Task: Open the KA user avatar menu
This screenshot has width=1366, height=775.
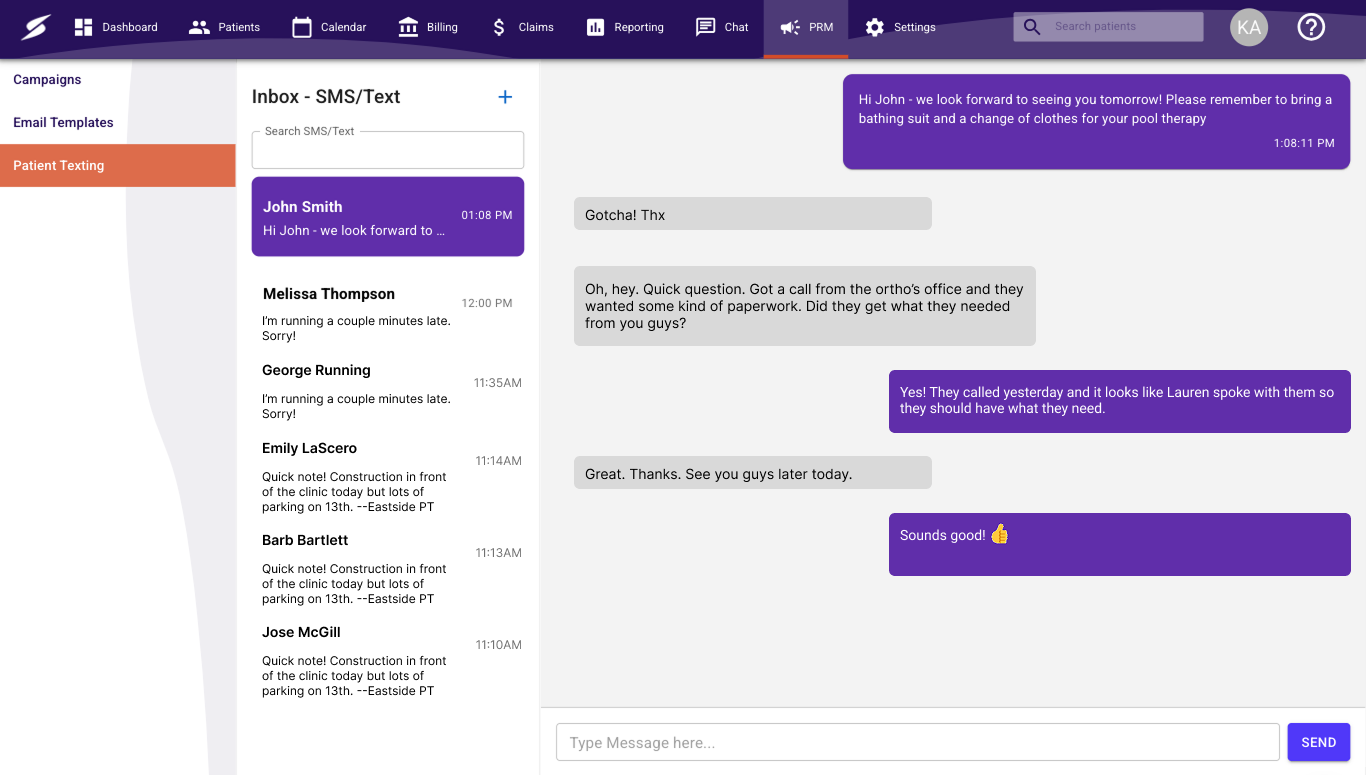Action: 1248,27
